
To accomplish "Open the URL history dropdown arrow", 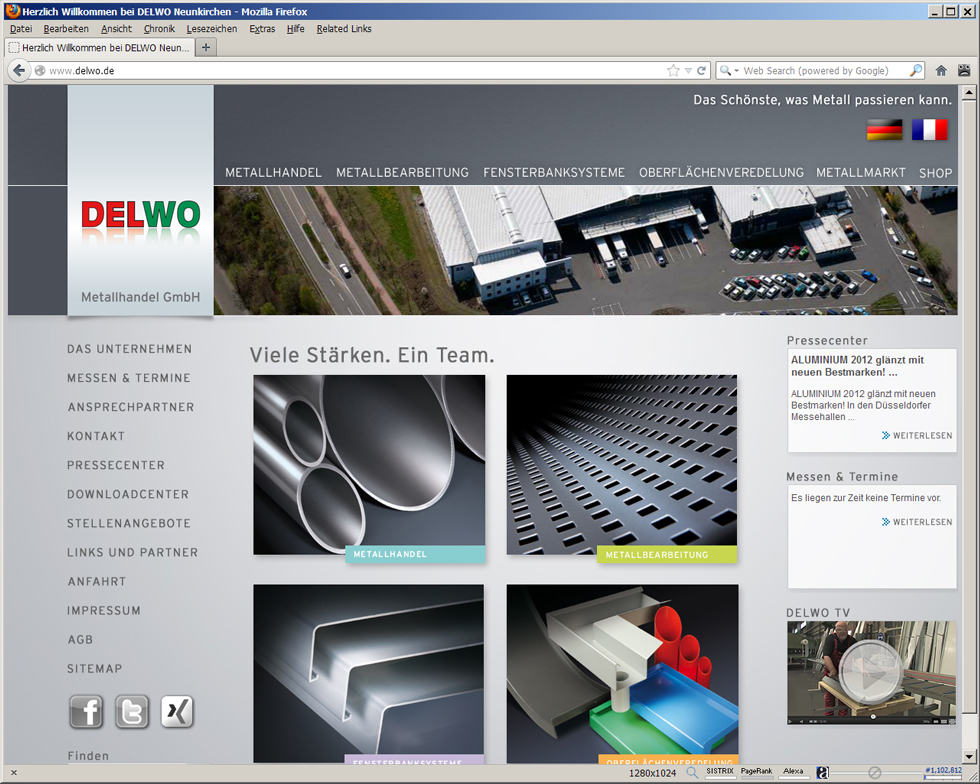I will (x=688, y=71).
